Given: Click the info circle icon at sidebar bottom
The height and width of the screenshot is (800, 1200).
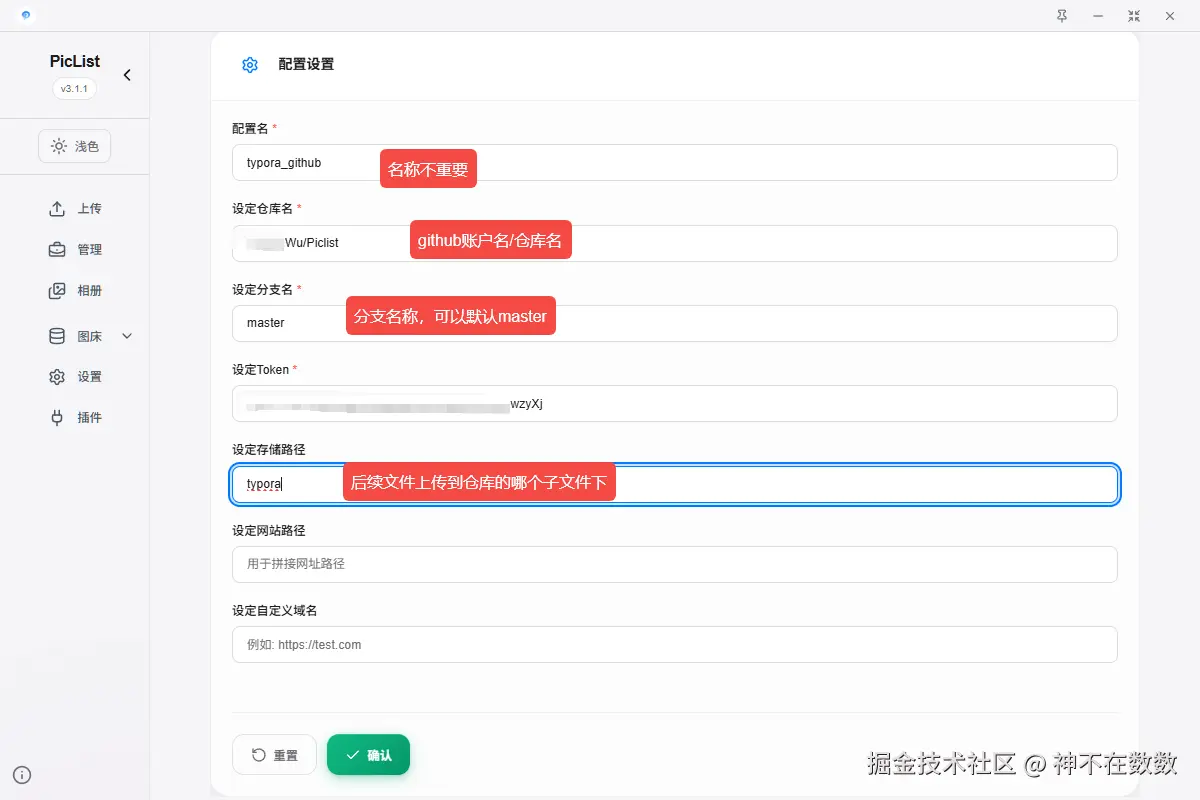Looking at the screenshot, I should 22,775.
